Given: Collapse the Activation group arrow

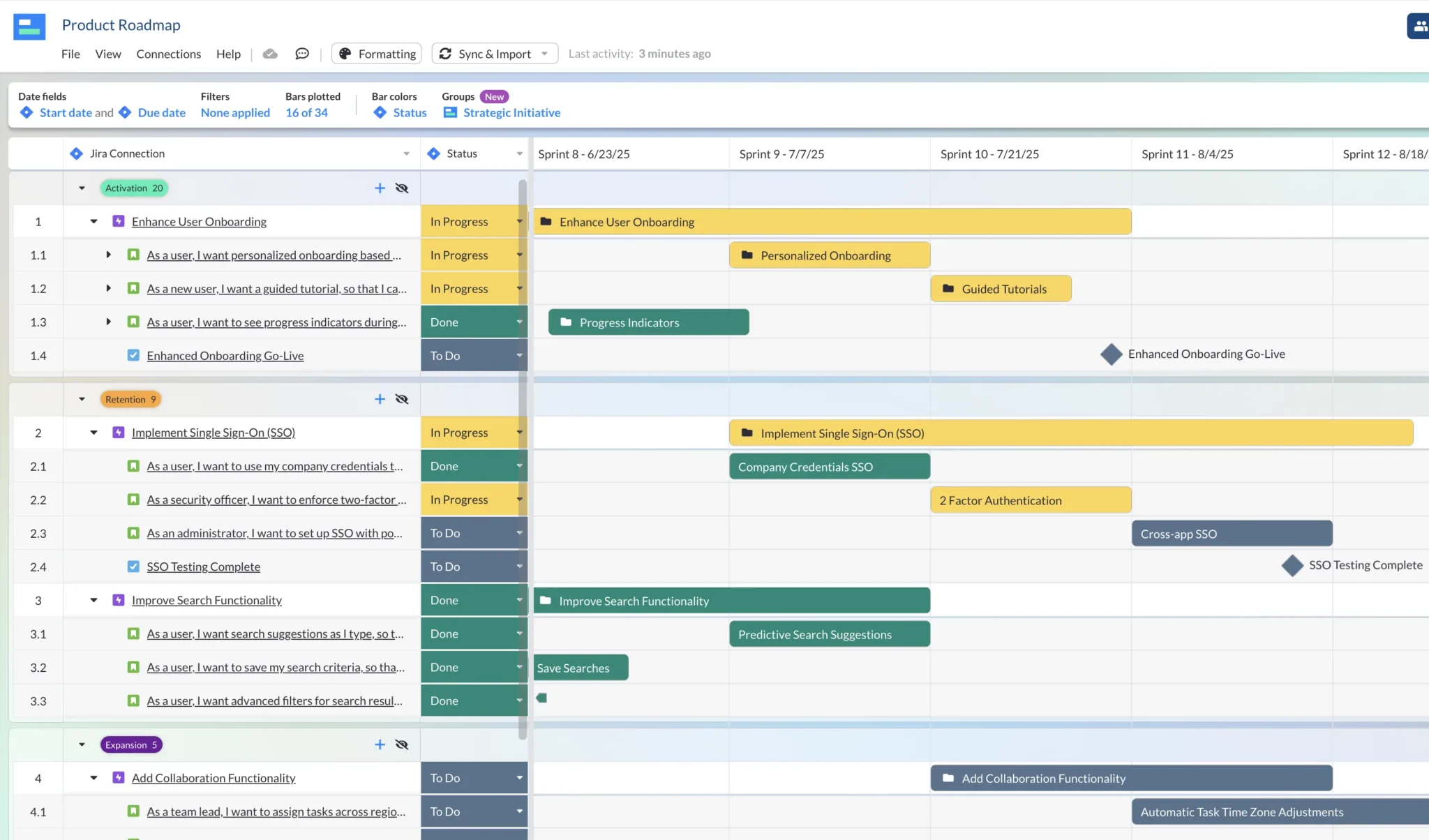Looking at the screenshot, I should coord(82,188).
